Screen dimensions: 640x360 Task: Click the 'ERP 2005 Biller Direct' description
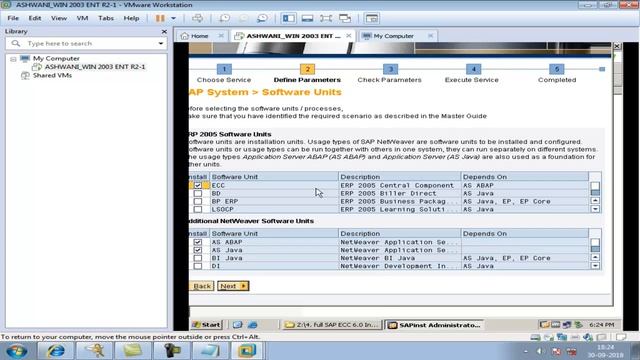coord(388,193)
